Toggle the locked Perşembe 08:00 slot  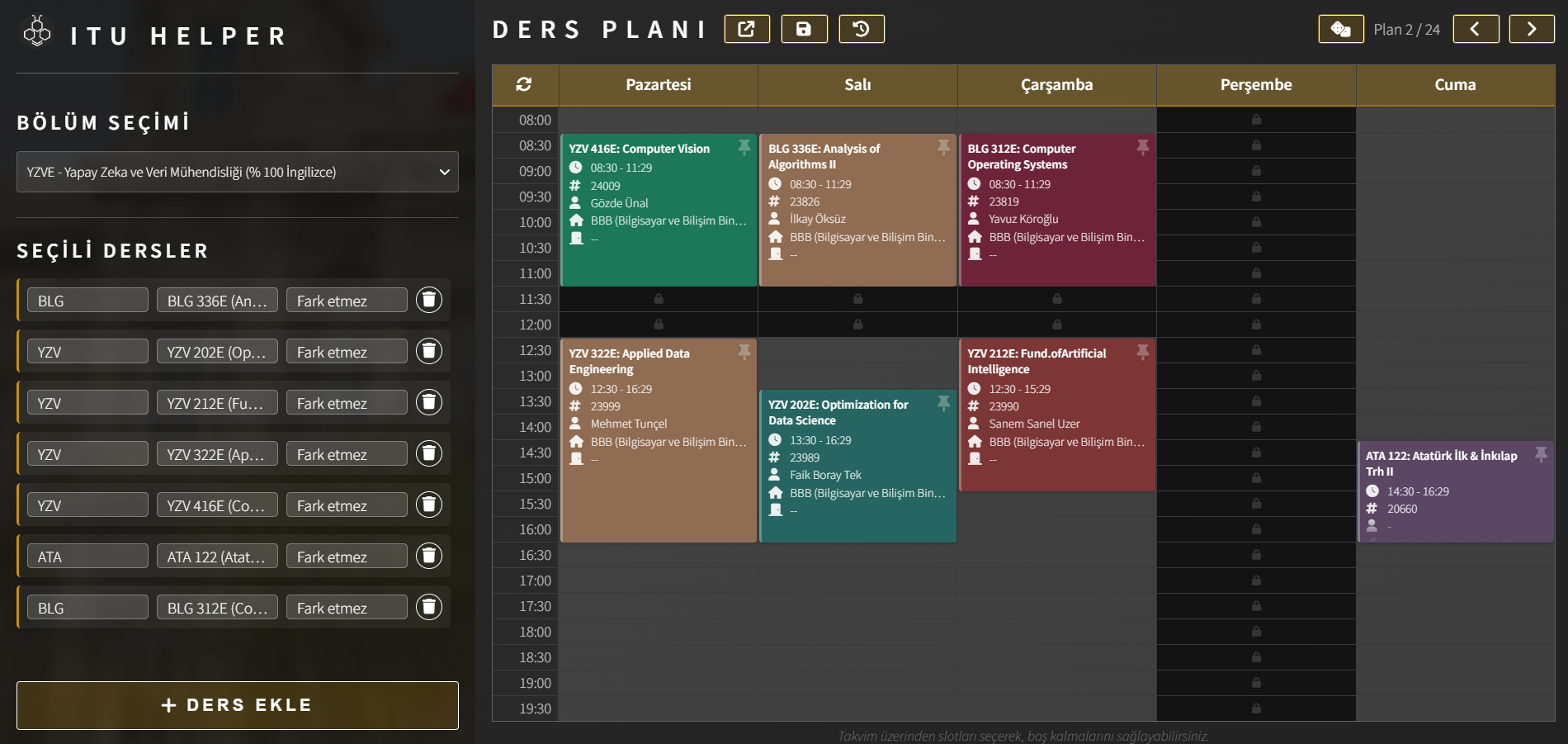[x=1256, y=120]
